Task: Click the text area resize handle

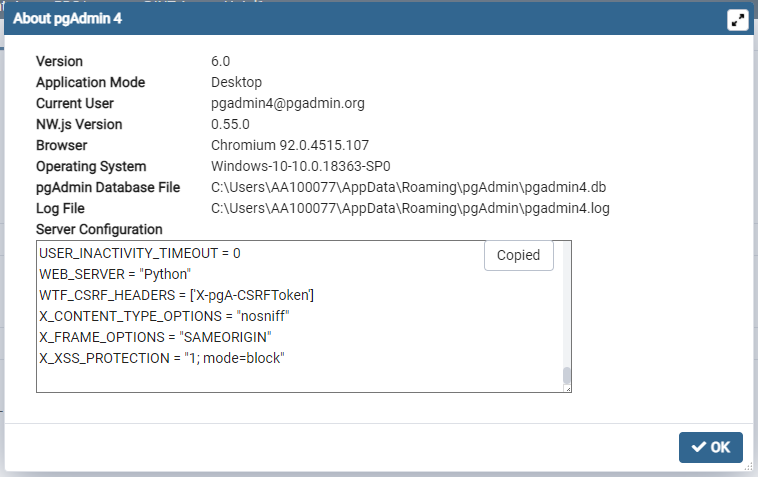Action: click(x=567, y=389)
